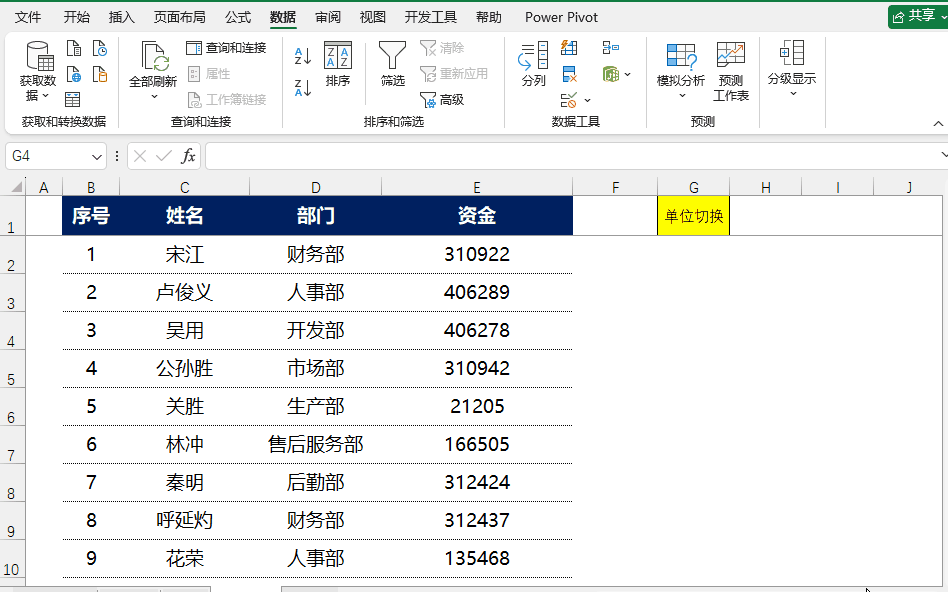Image resolution: width=948 pixels, height=592 pixels.
Task: Click the Flash Fill icon
Action: click(x=569, y=48)
